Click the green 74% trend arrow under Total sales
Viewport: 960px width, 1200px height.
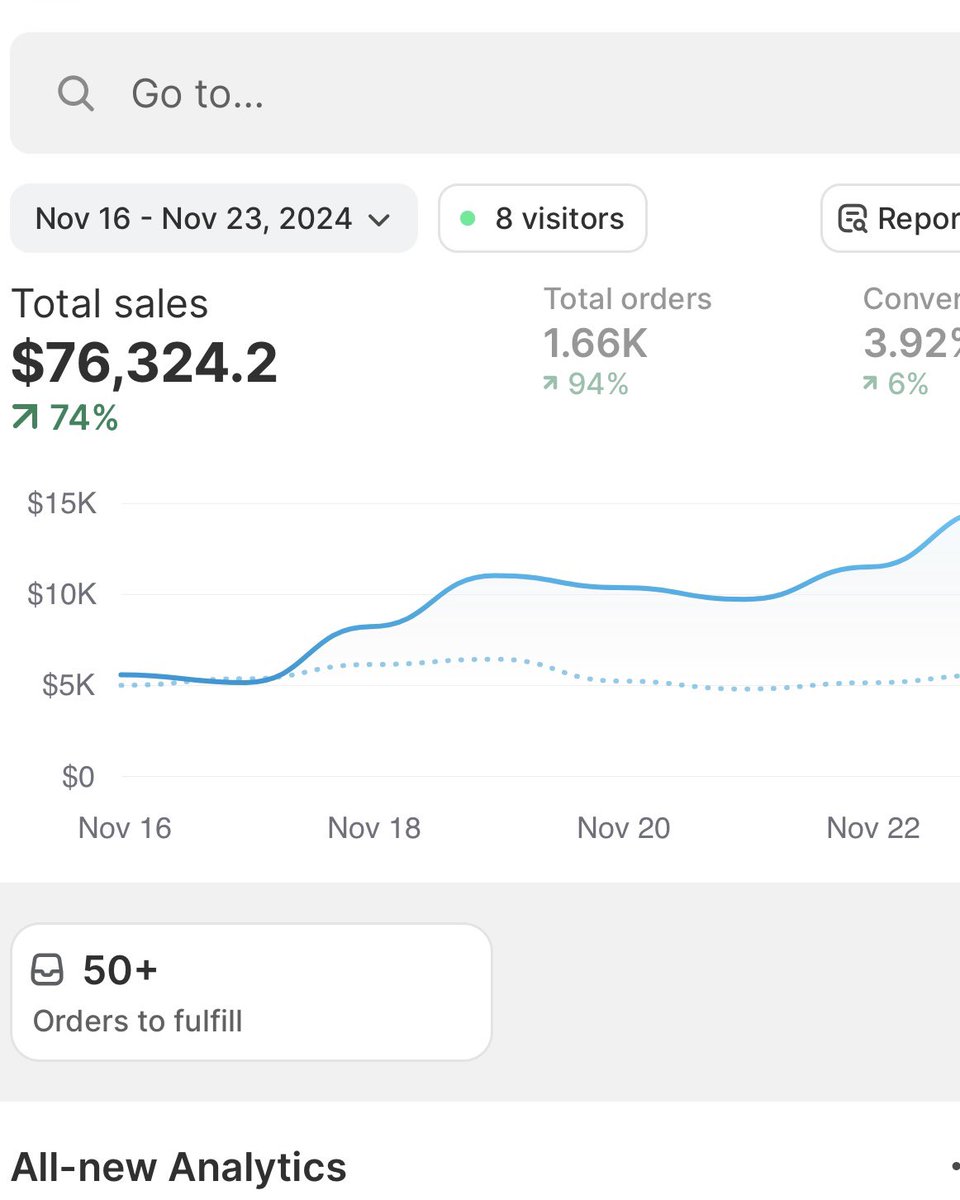pos(24,418)
